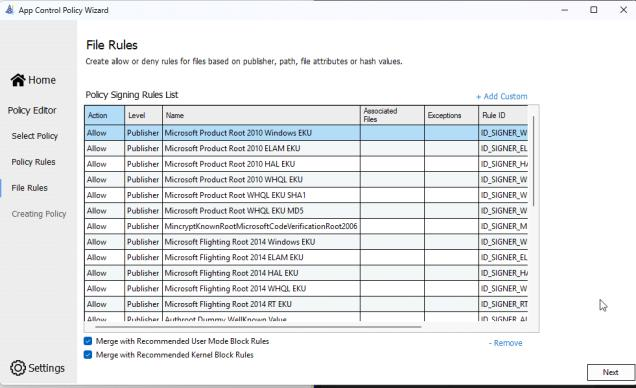Screen dimensions: 636x388
Task: Click Publisher cell of Product Root 2010 HAL row
Action: pos(143,164)
